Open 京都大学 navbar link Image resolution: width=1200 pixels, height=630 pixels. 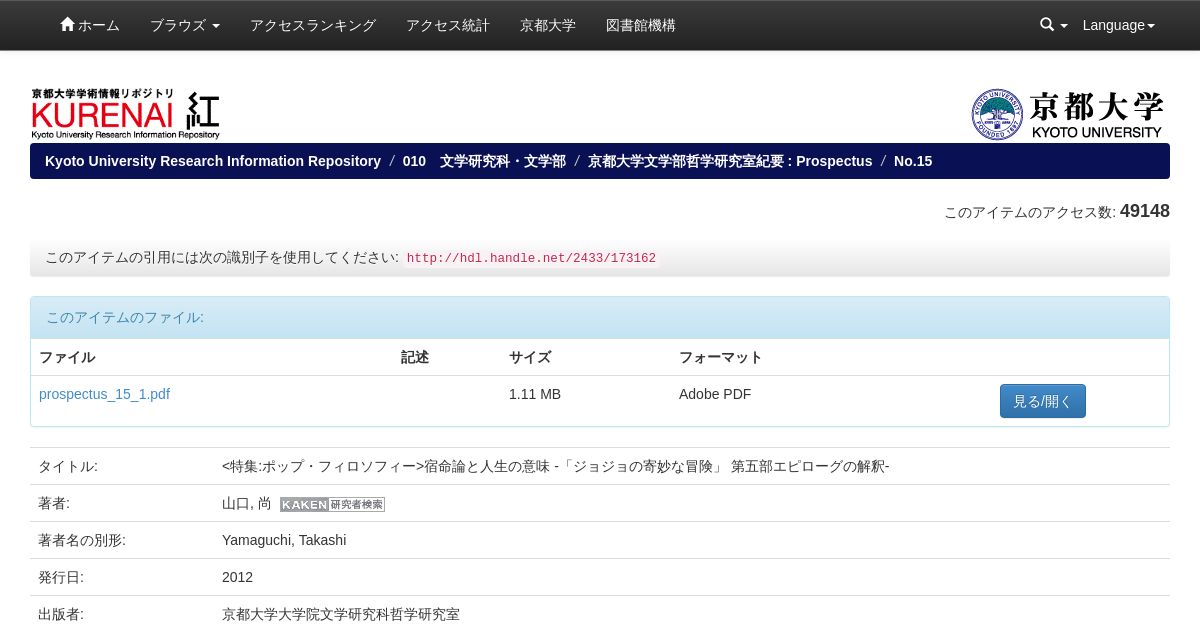coord(548,25)
